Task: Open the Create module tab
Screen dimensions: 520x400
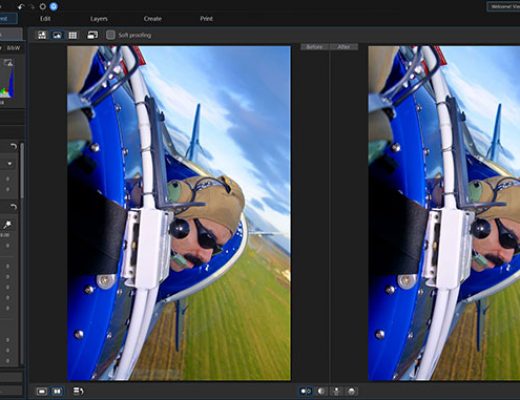Action: tap(153, 19)
